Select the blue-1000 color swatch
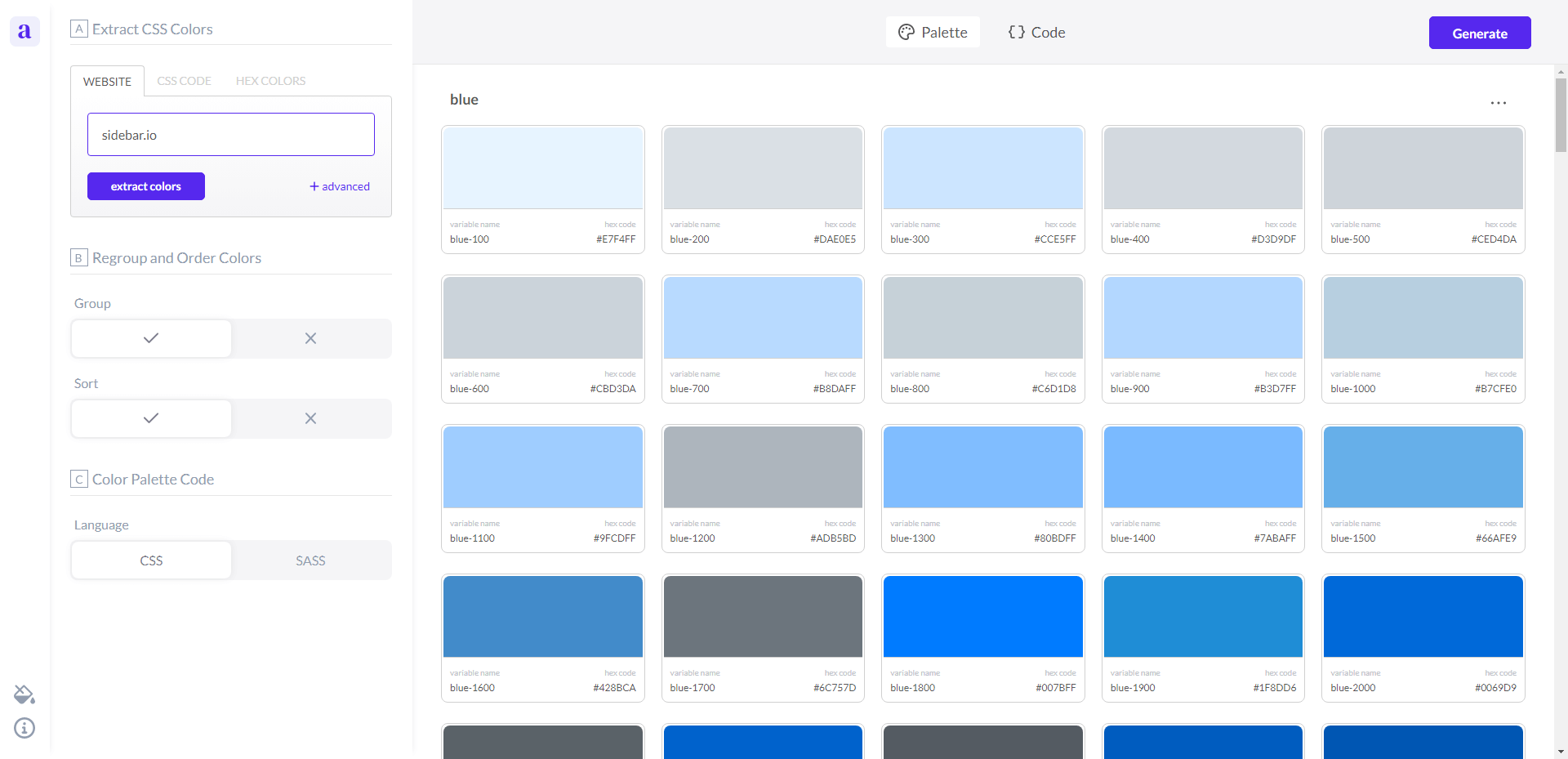Image resolution: width=1568 pixels, height=759 pixels. pos(1423,318)
